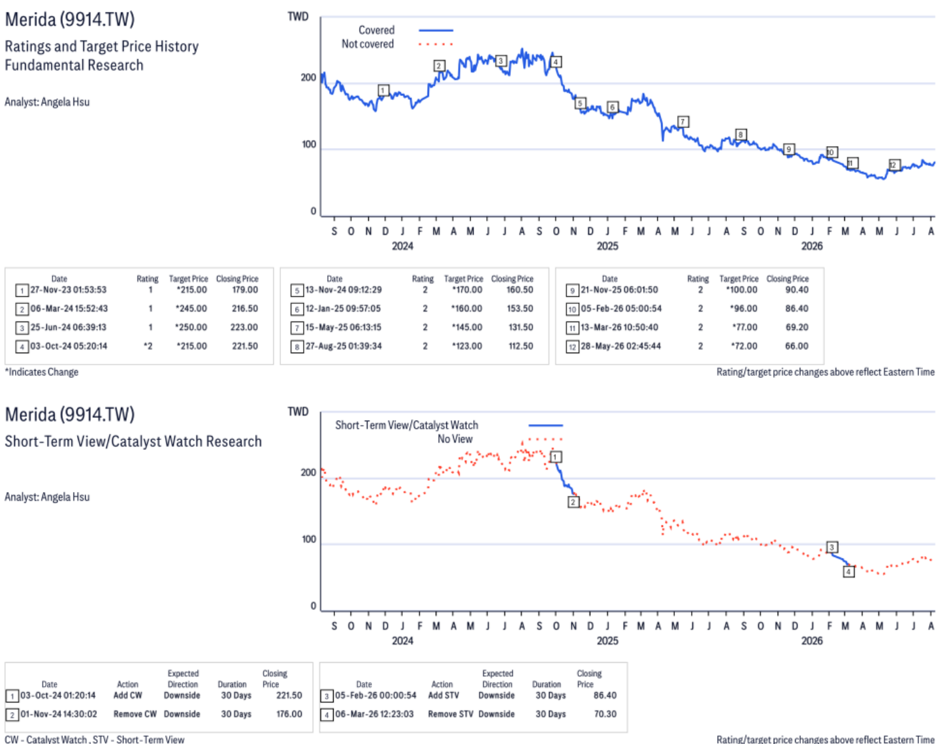Click the 'Fundamental Research' subtitle
939x744 pixels.
[74, 65]
